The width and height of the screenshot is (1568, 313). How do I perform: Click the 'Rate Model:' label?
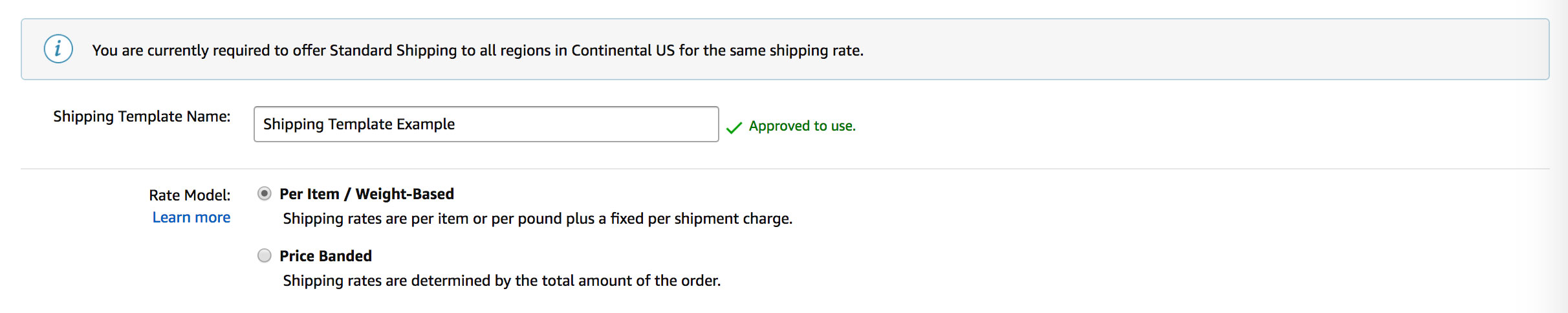pyautogui.click(x=190, y=195)
